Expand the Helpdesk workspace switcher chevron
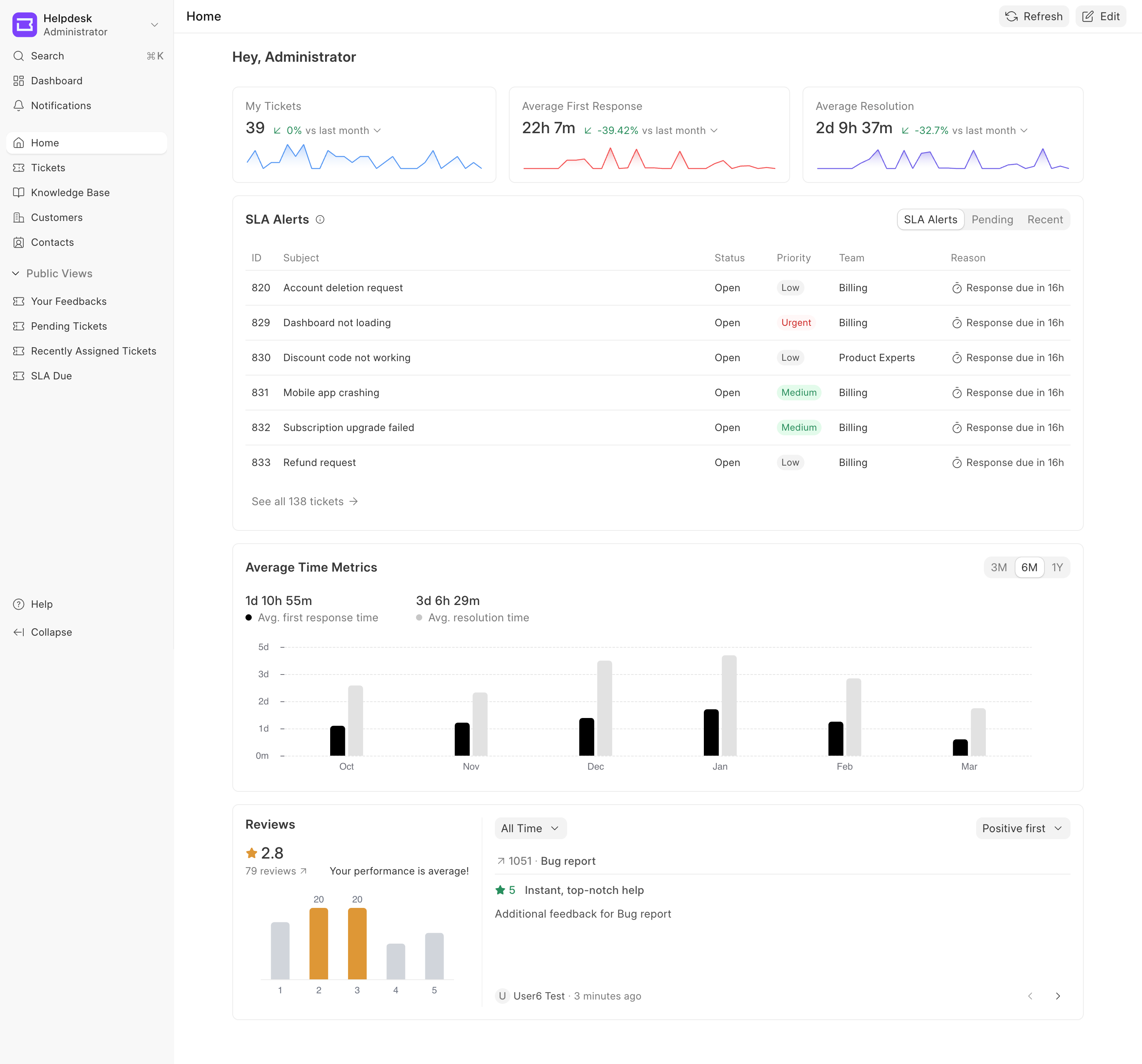1142x1064 pixels. coord(154,25)
